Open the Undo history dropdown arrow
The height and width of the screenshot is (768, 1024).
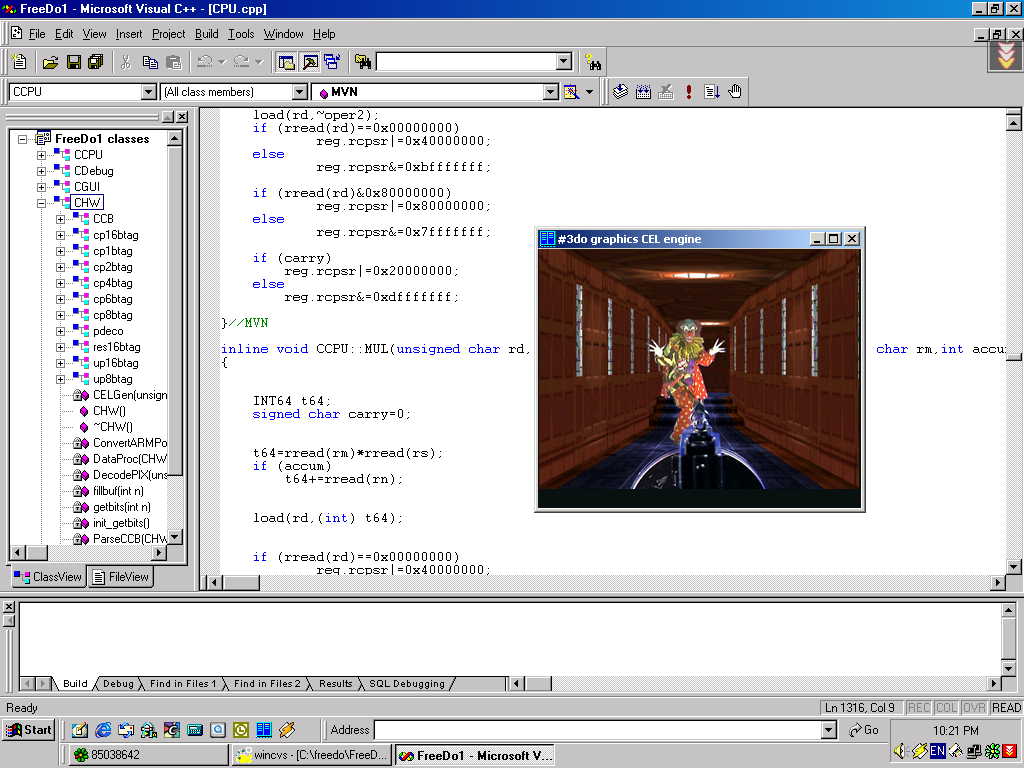222,62
